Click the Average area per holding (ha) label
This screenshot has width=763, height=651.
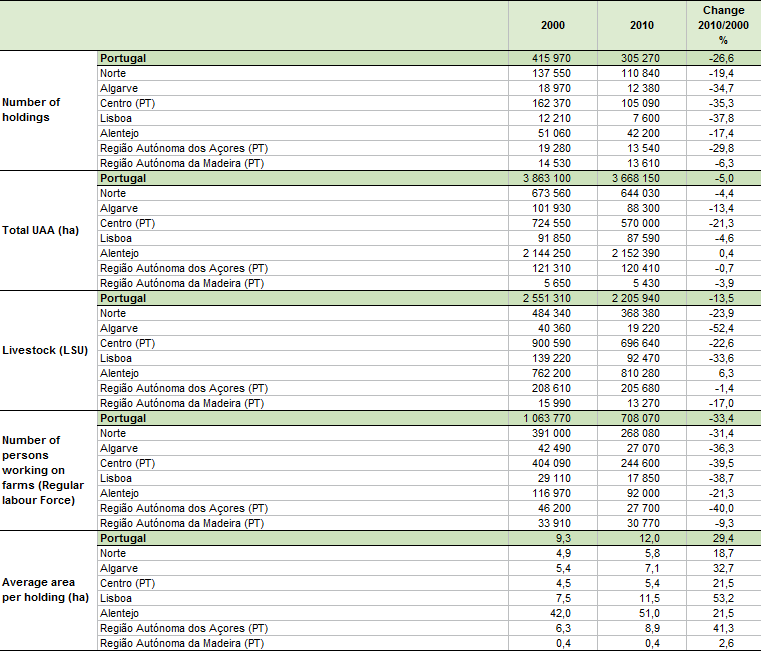pos(43,590)
